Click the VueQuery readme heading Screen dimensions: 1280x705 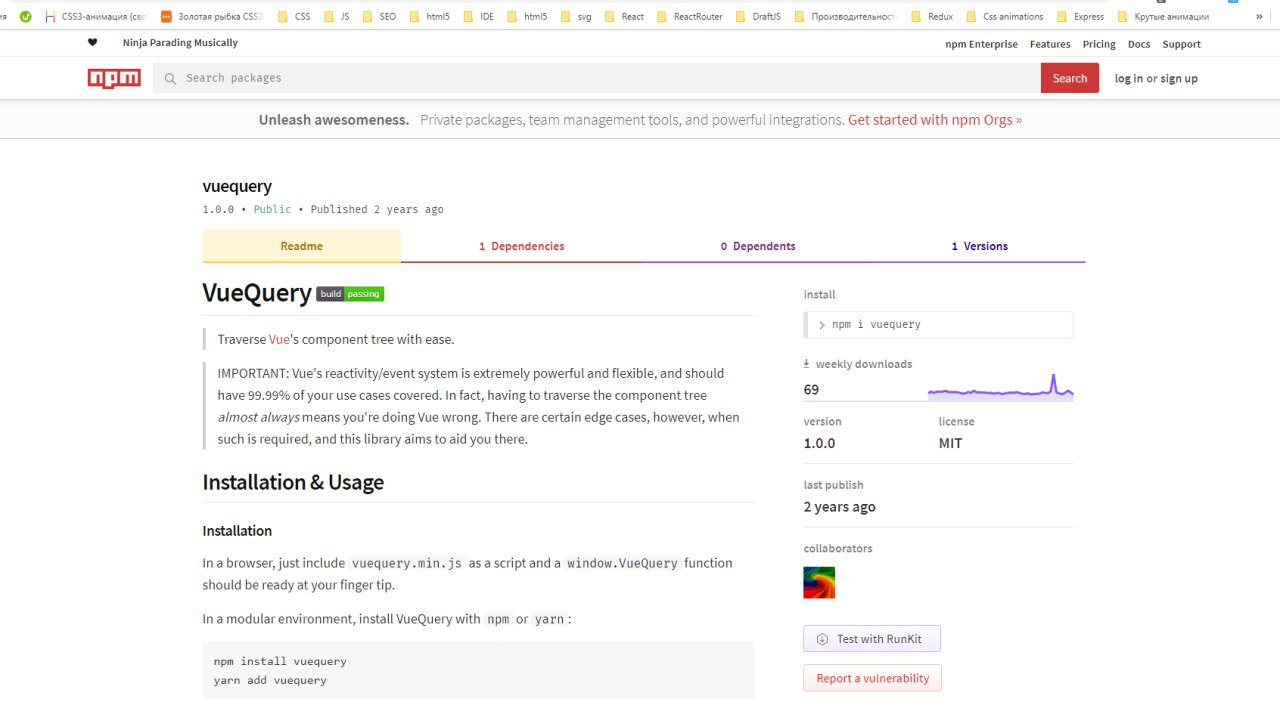tap(257, 292)
